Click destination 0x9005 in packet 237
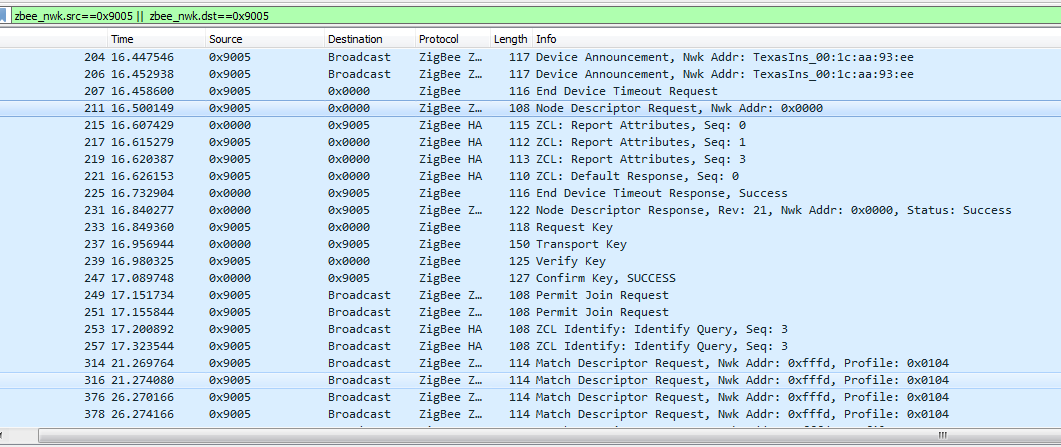 [349, 244]
